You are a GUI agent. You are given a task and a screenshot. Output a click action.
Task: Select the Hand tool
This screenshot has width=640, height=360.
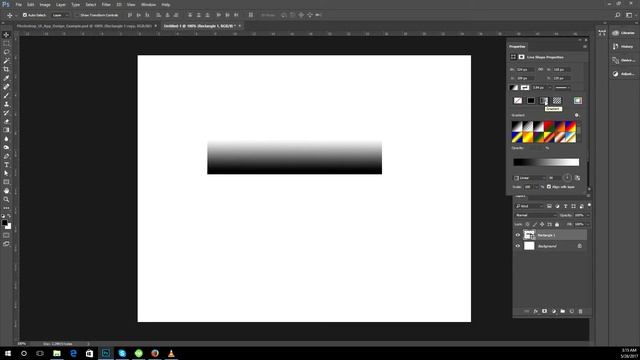[6, 191]
